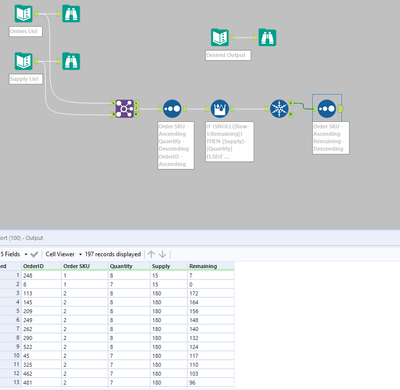Click the last Sort annotation with Remaining

[x=331, y=138]
